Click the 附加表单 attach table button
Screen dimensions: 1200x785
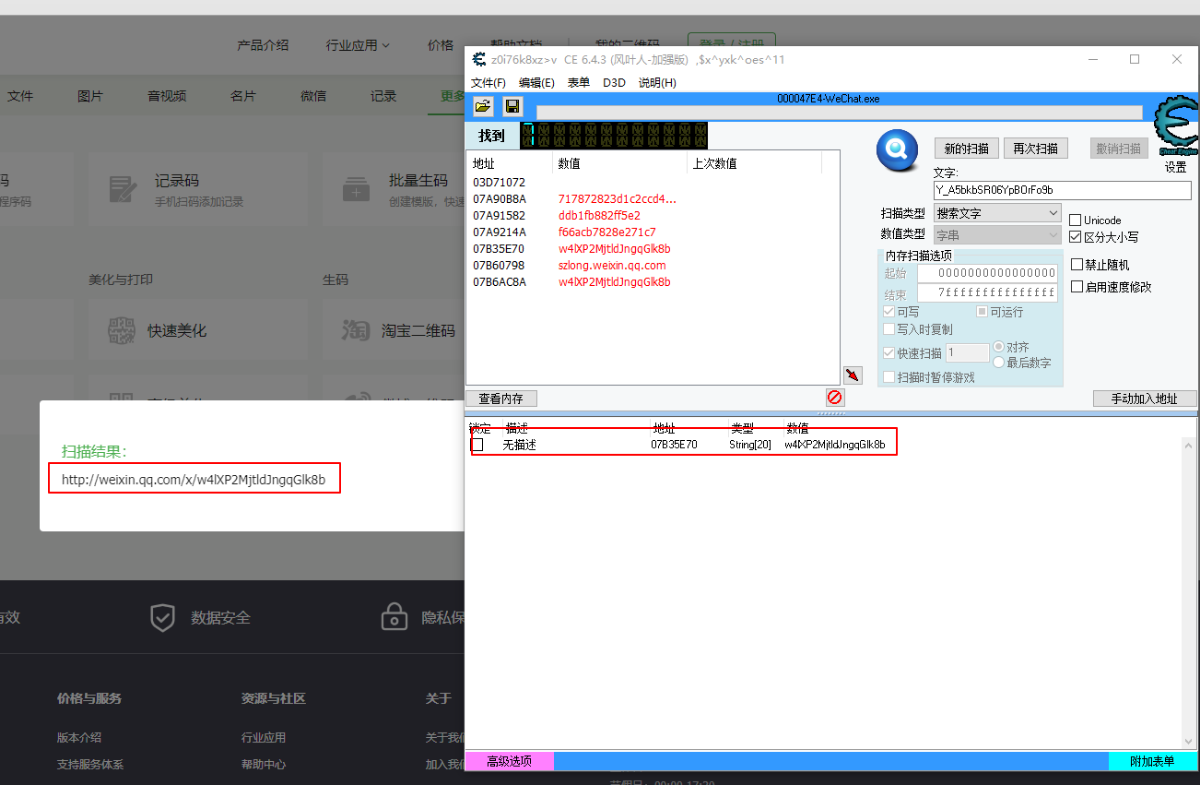(1152, 761)
